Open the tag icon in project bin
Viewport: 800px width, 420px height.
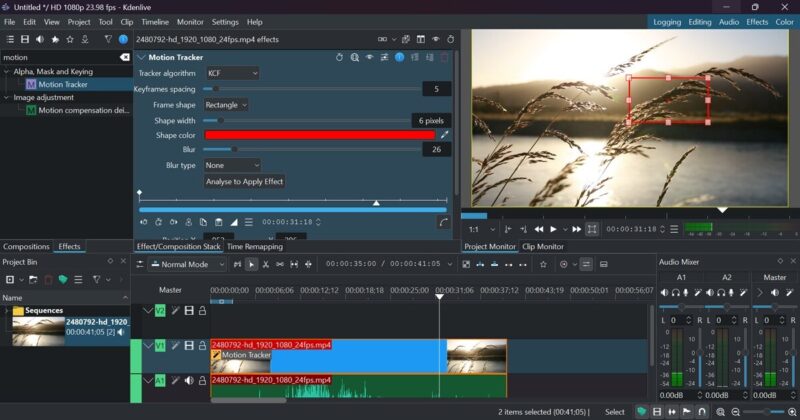pyautogui.click(x=63, y=280)
